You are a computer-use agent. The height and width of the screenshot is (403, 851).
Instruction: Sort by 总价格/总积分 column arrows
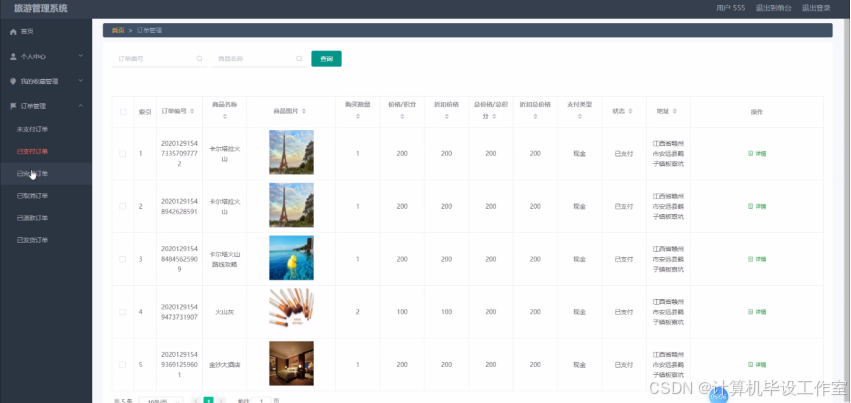tap(494, 117)
